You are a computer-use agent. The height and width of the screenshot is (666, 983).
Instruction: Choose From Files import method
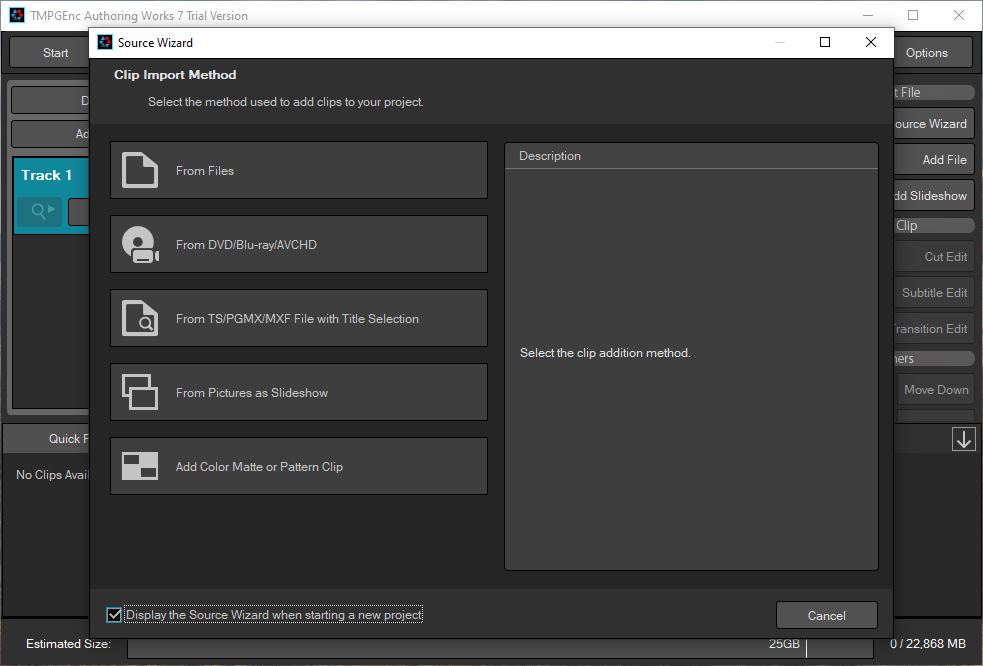point(298,170)
